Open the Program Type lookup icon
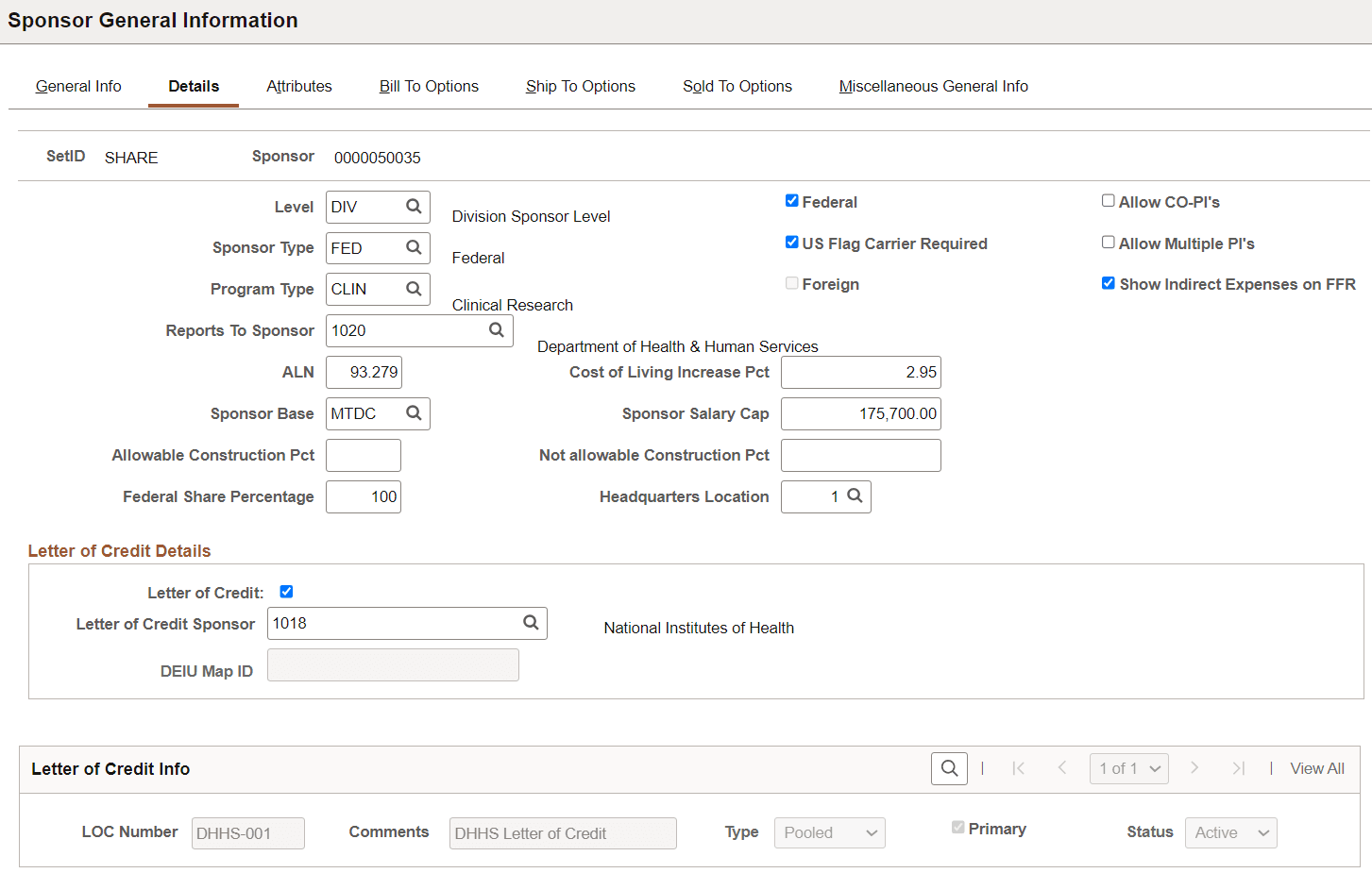Viewport: 1372px width, 873px height. [414, 289]
